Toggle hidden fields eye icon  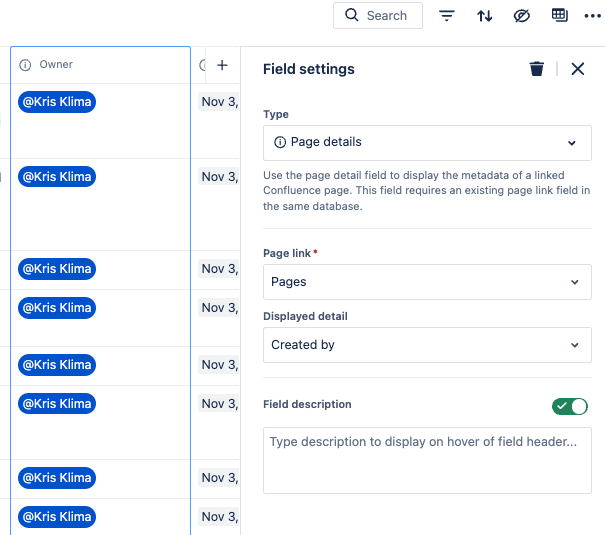(x=522, y=16)
